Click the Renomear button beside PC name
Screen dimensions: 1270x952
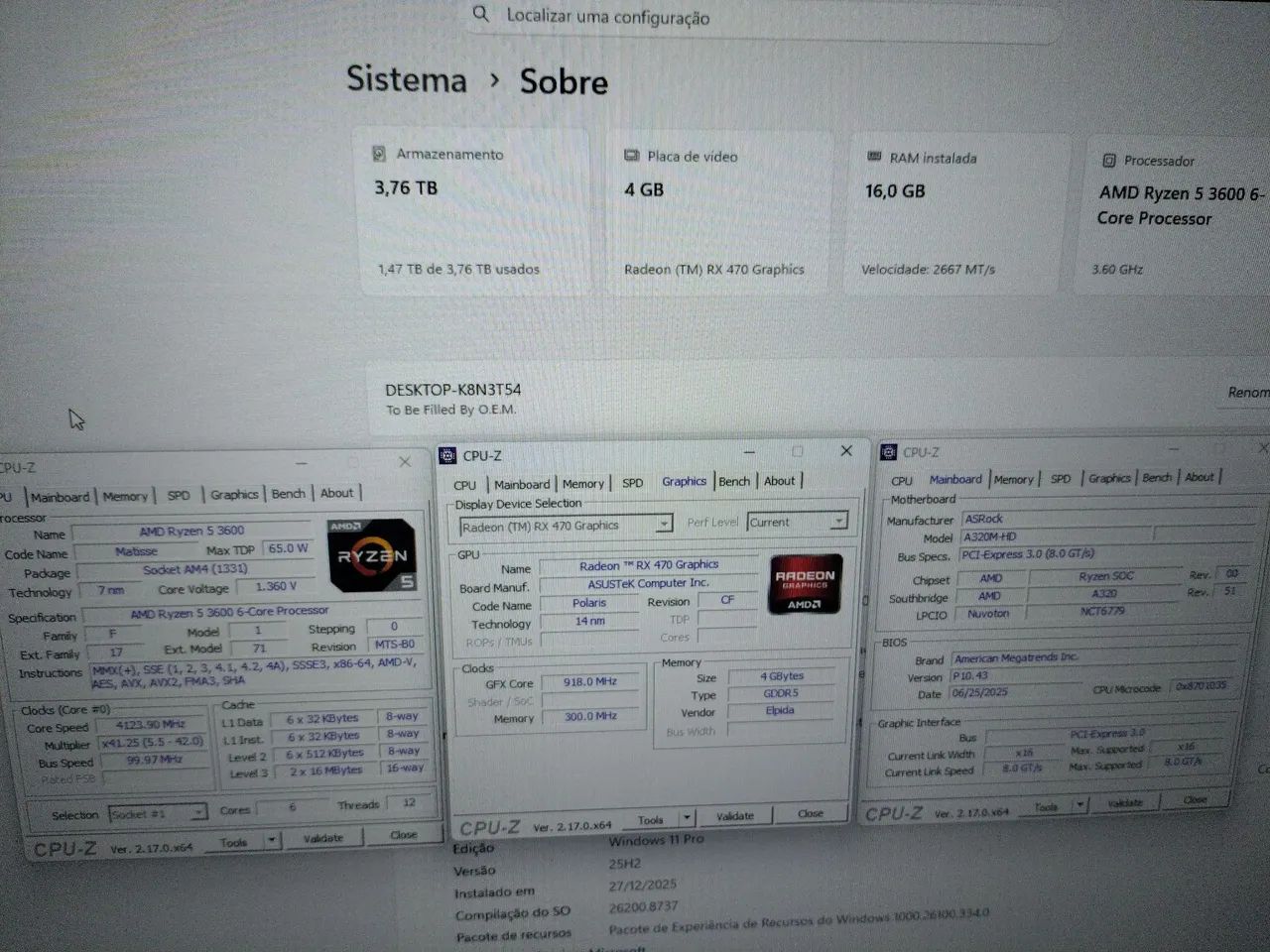tap(1248, 393)
